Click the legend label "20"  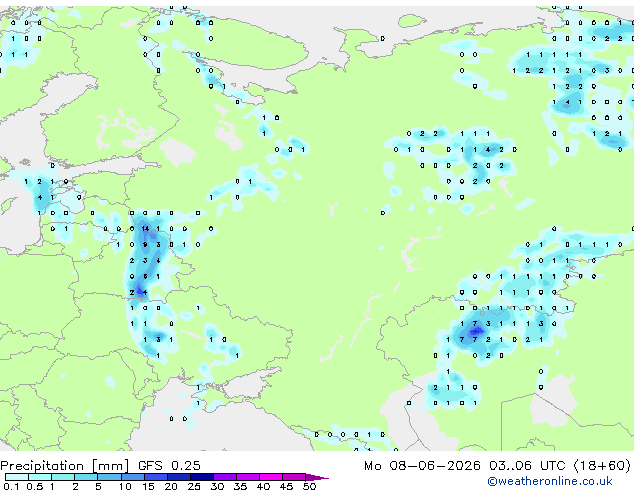click(x=171, y=486)
